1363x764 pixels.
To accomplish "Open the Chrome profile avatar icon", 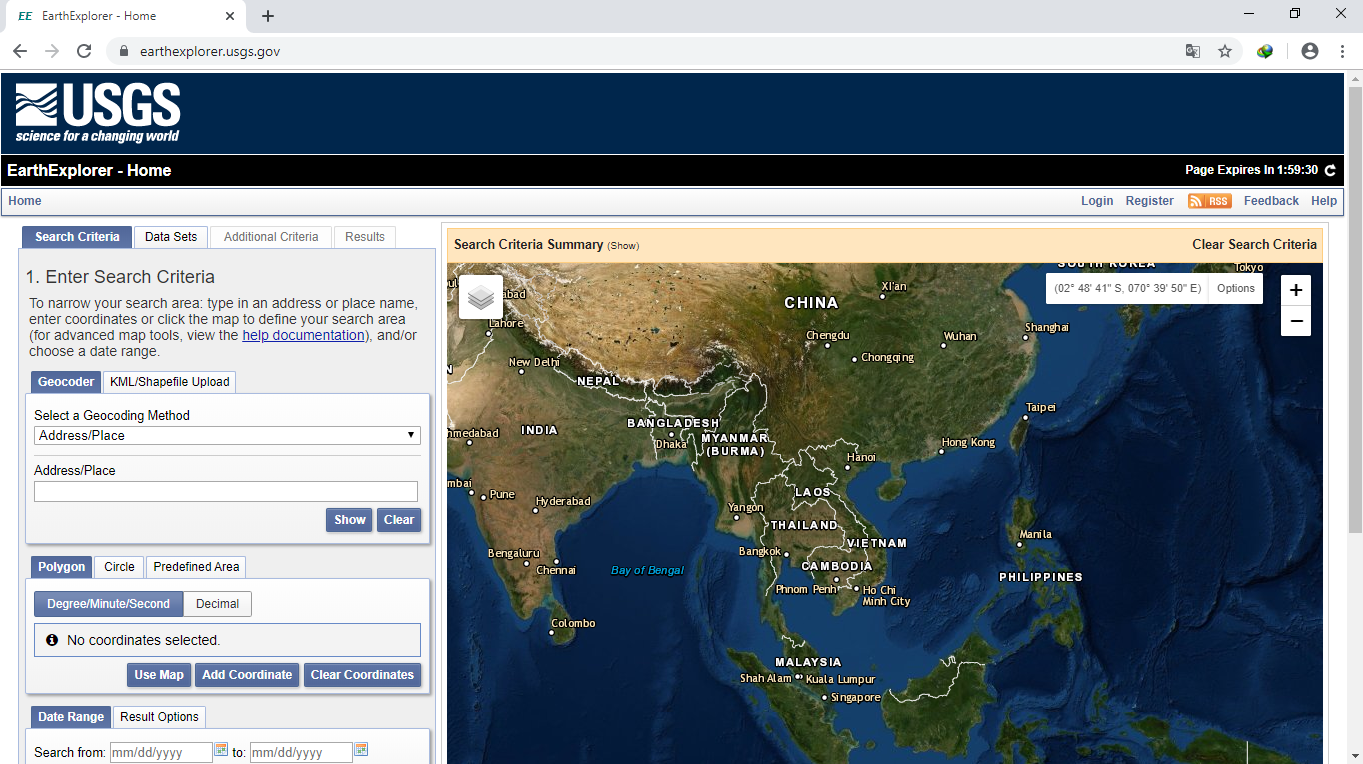I will (1310, 51).
